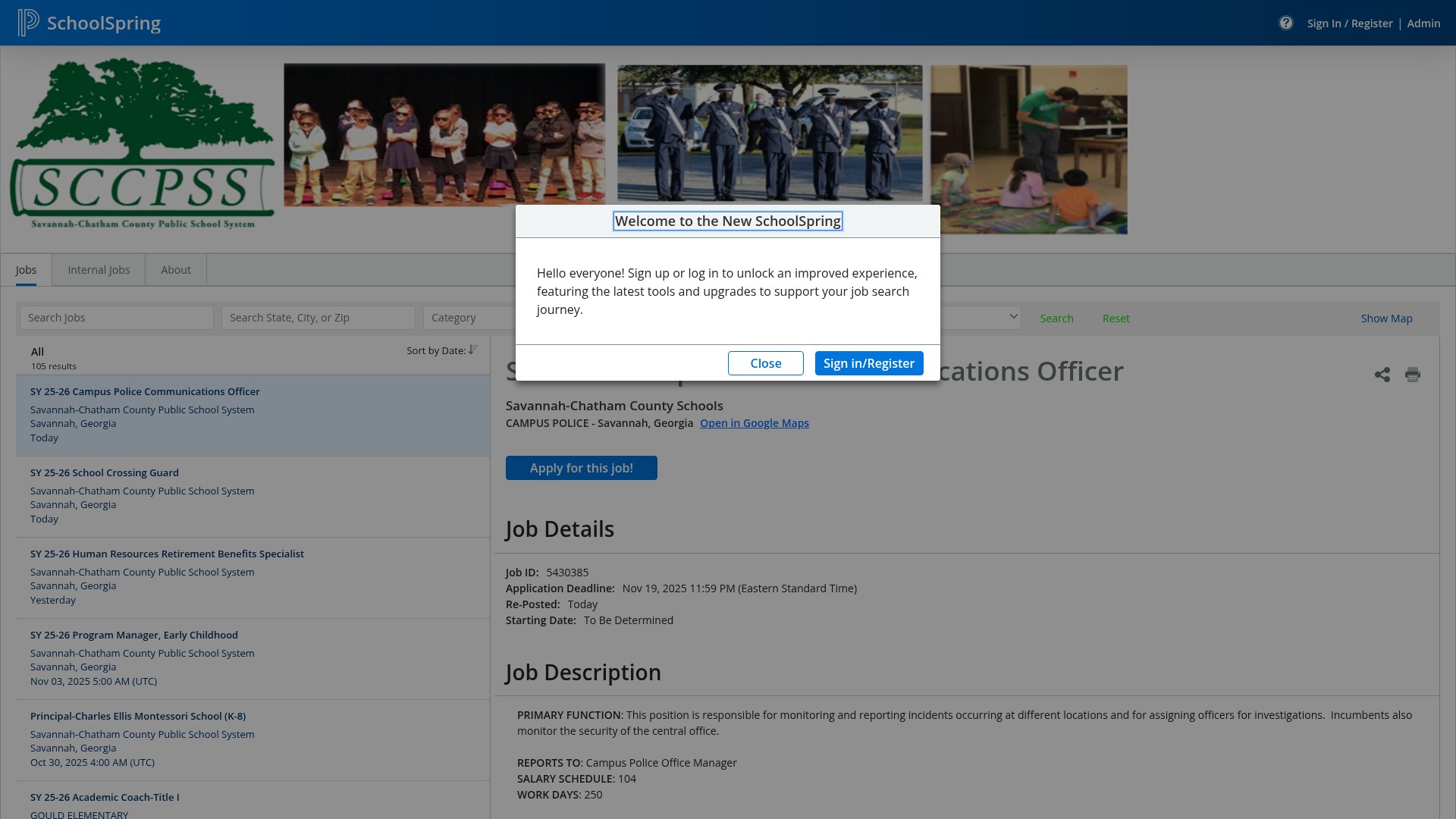Close the welcome dialog
The width and height of the screenshot is (1456, 819).
[766, 363]
